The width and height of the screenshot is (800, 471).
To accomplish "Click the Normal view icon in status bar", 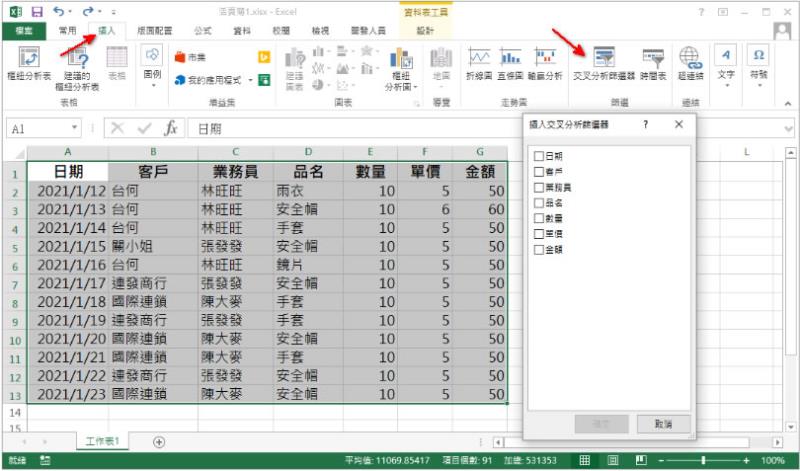I will (585, 460).
